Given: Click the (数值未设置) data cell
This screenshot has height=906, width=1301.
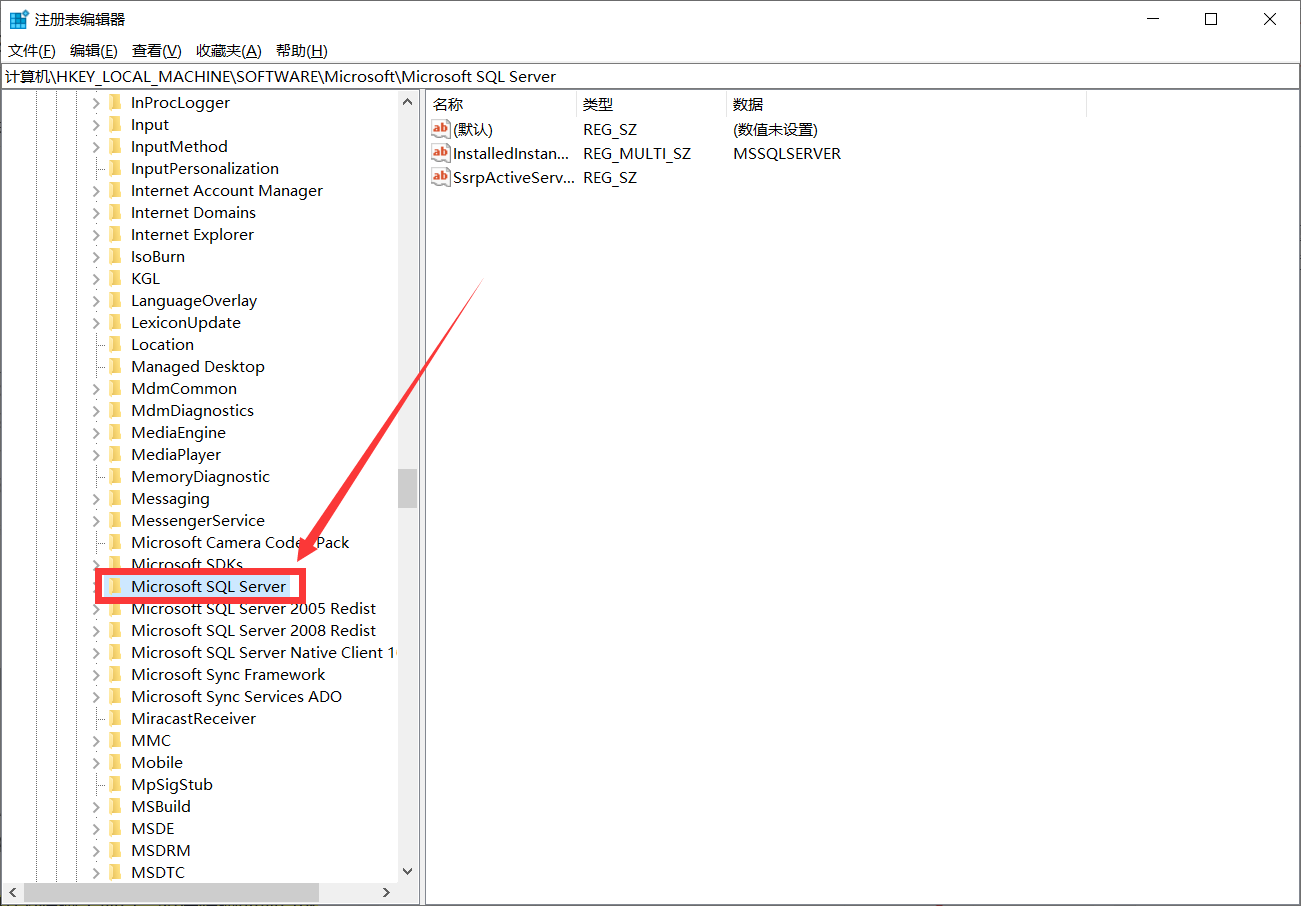Looking at the screenshot, I should pos(775,130).
